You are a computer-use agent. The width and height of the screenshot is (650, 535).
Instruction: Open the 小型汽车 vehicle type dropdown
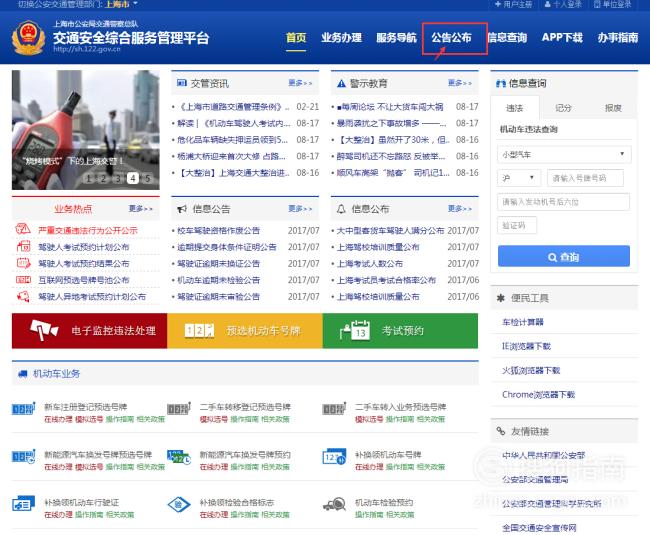564,154
